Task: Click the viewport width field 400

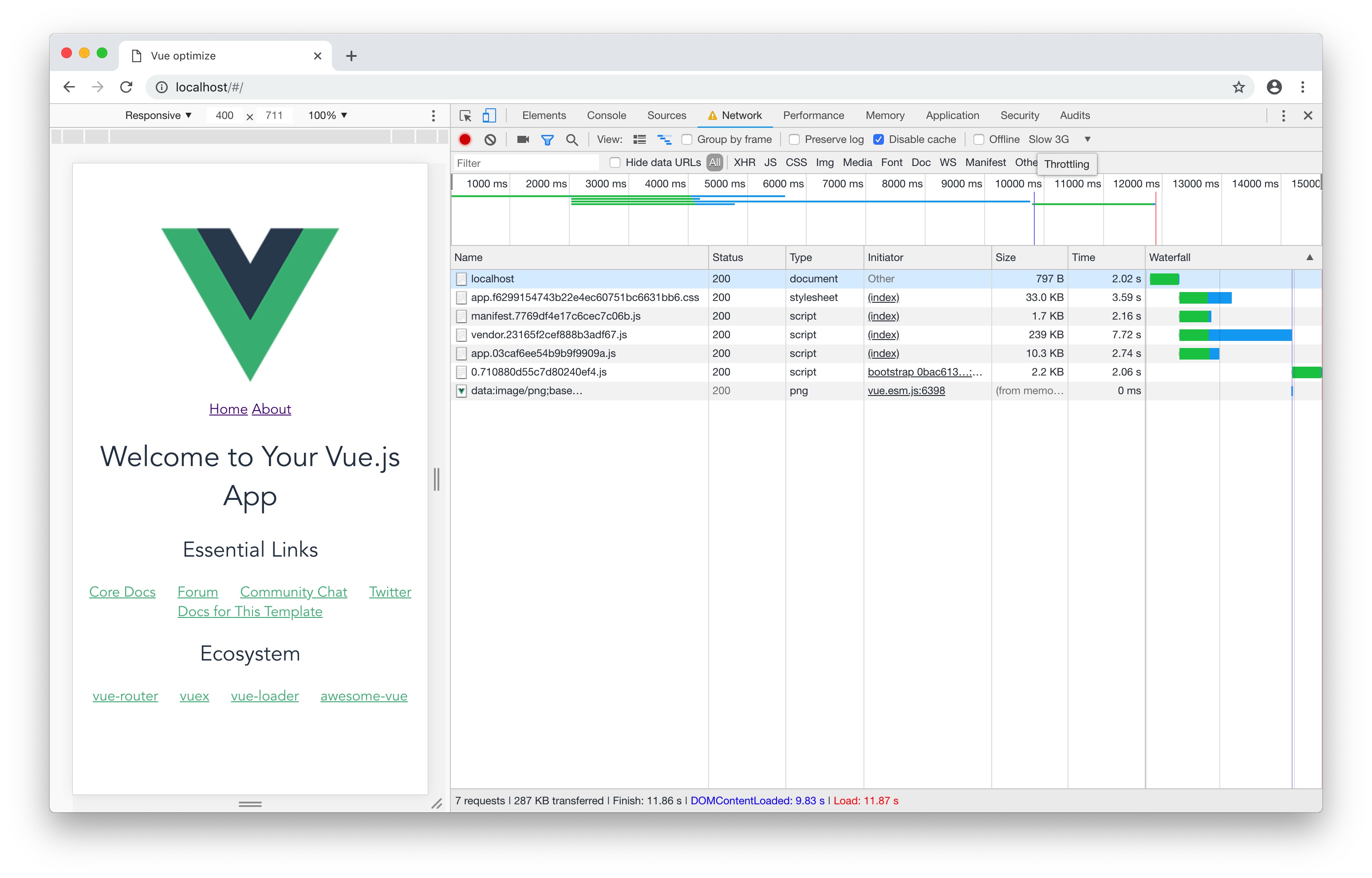Action: (225, 116)
